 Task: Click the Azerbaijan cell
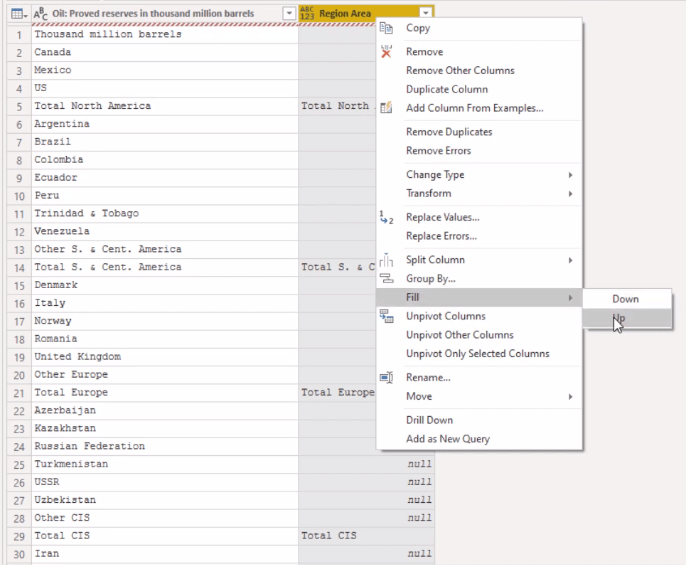[x=165, y=410]
